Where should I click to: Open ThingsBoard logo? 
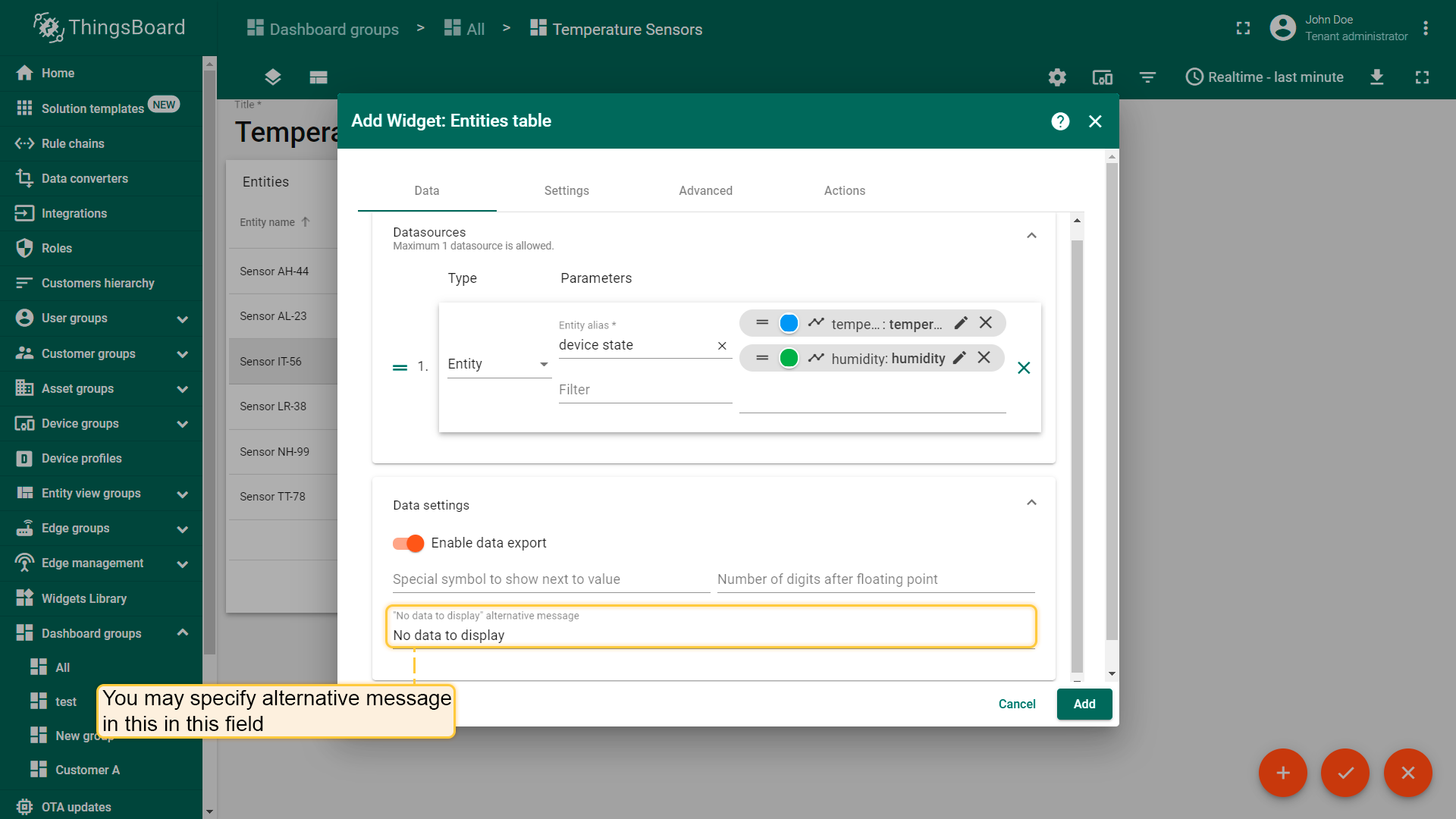click(x=109, y=27)
